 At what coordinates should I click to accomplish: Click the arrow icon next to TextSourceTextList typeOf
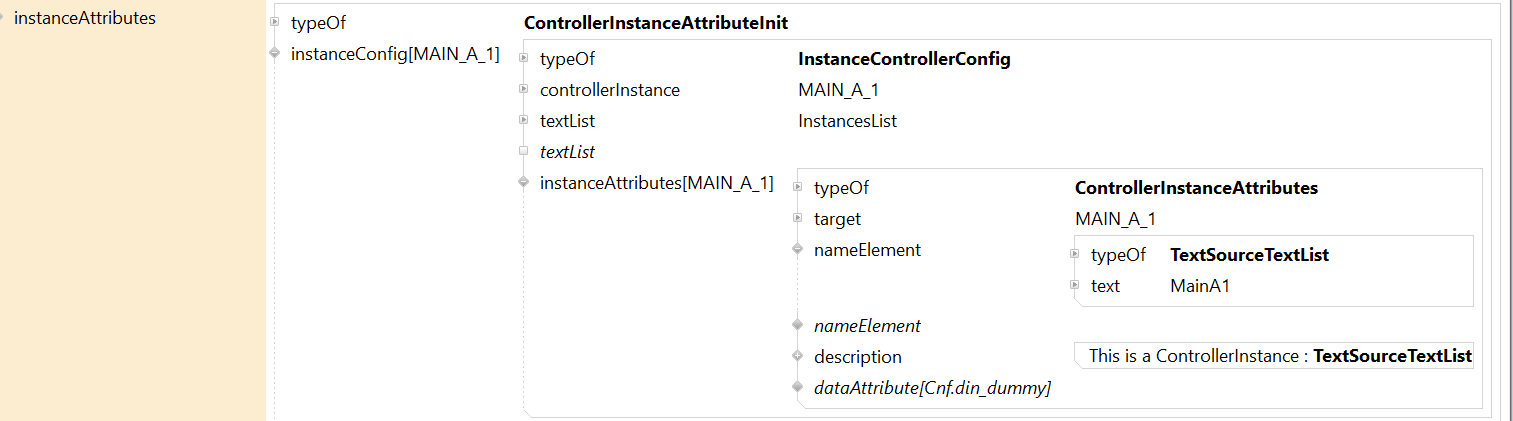(x=1075, y=254)
